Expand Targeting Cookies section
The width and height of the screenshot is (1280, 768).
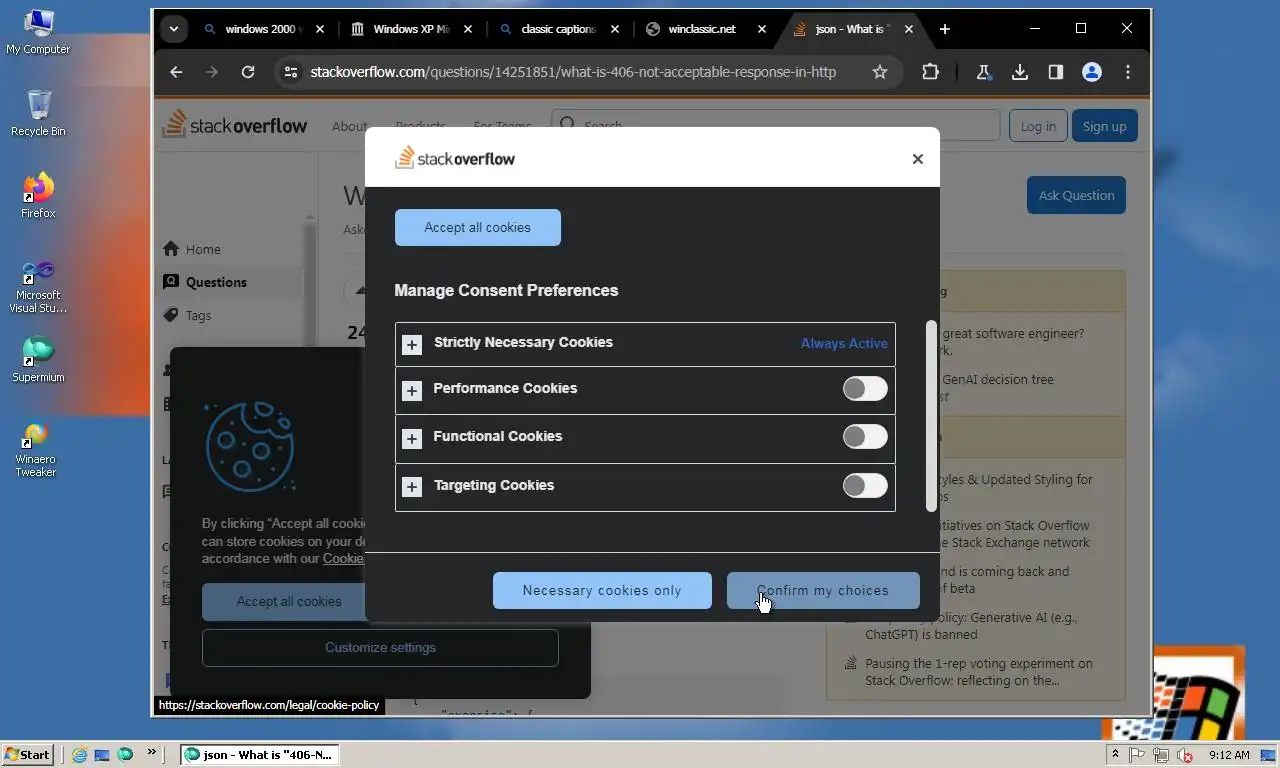[411, 487]
